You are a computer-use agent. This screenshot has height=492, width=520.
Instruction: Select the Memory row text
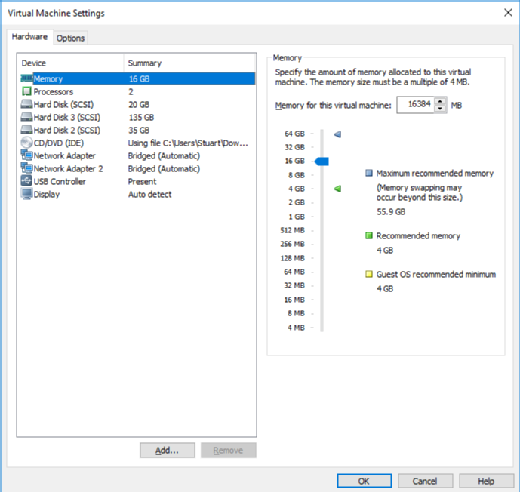[x=48, y=79]
